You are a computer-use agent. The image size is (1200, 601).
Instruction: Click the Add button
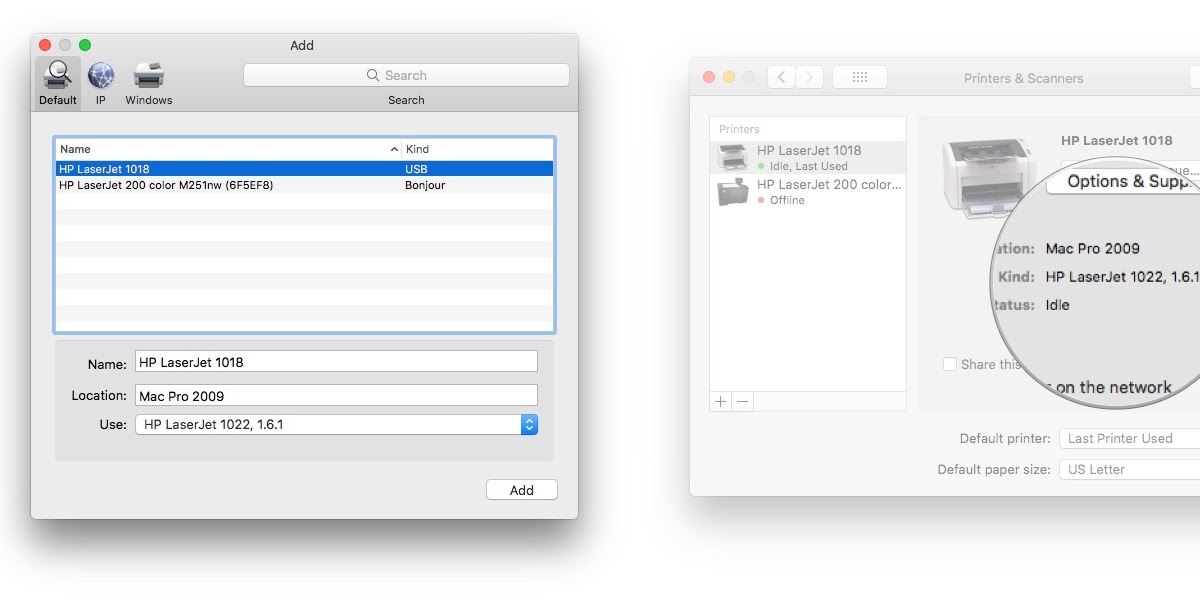(x=522, y=490)
